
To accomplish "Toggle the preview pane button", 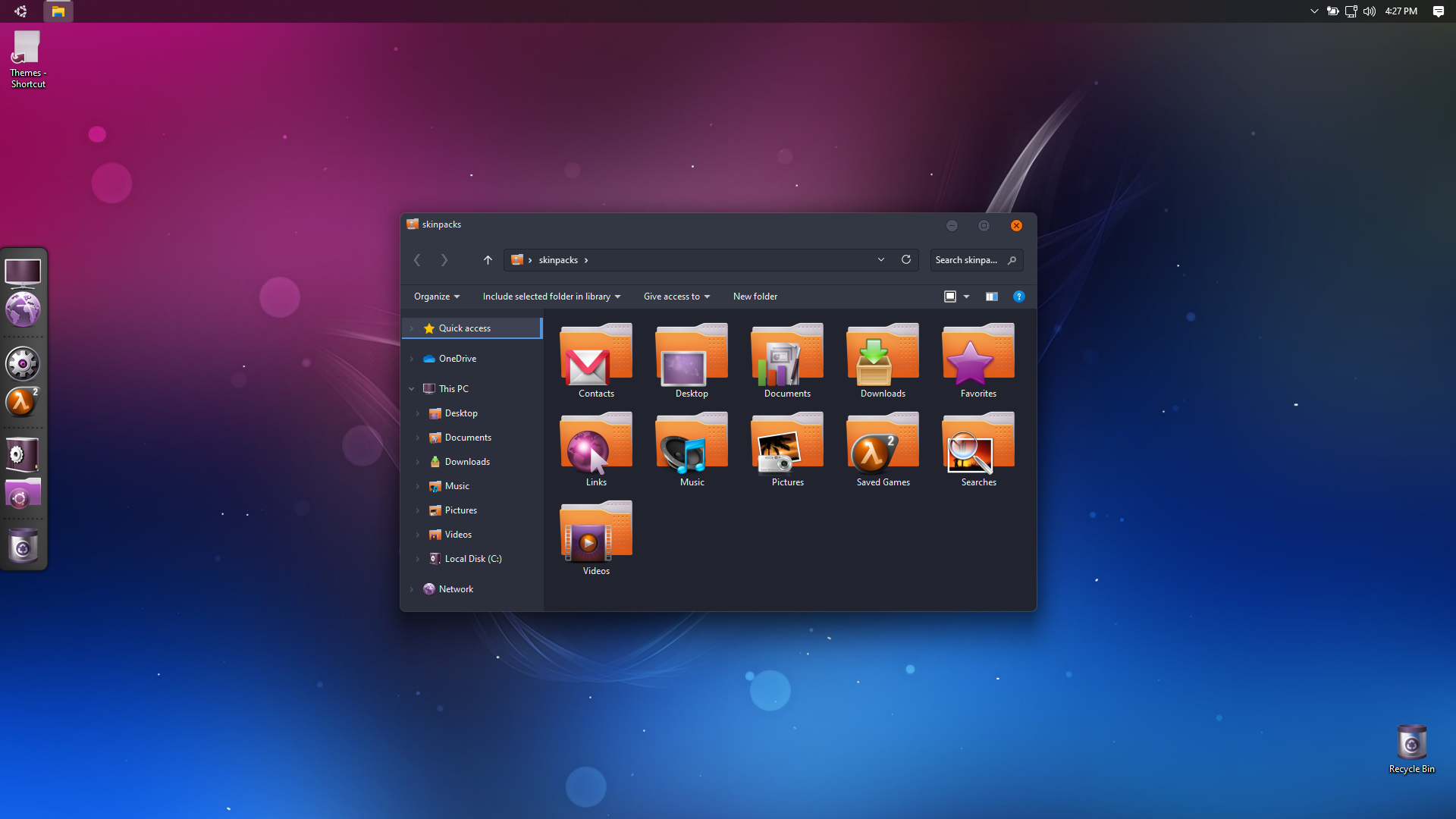I will [x=991, y=297].
